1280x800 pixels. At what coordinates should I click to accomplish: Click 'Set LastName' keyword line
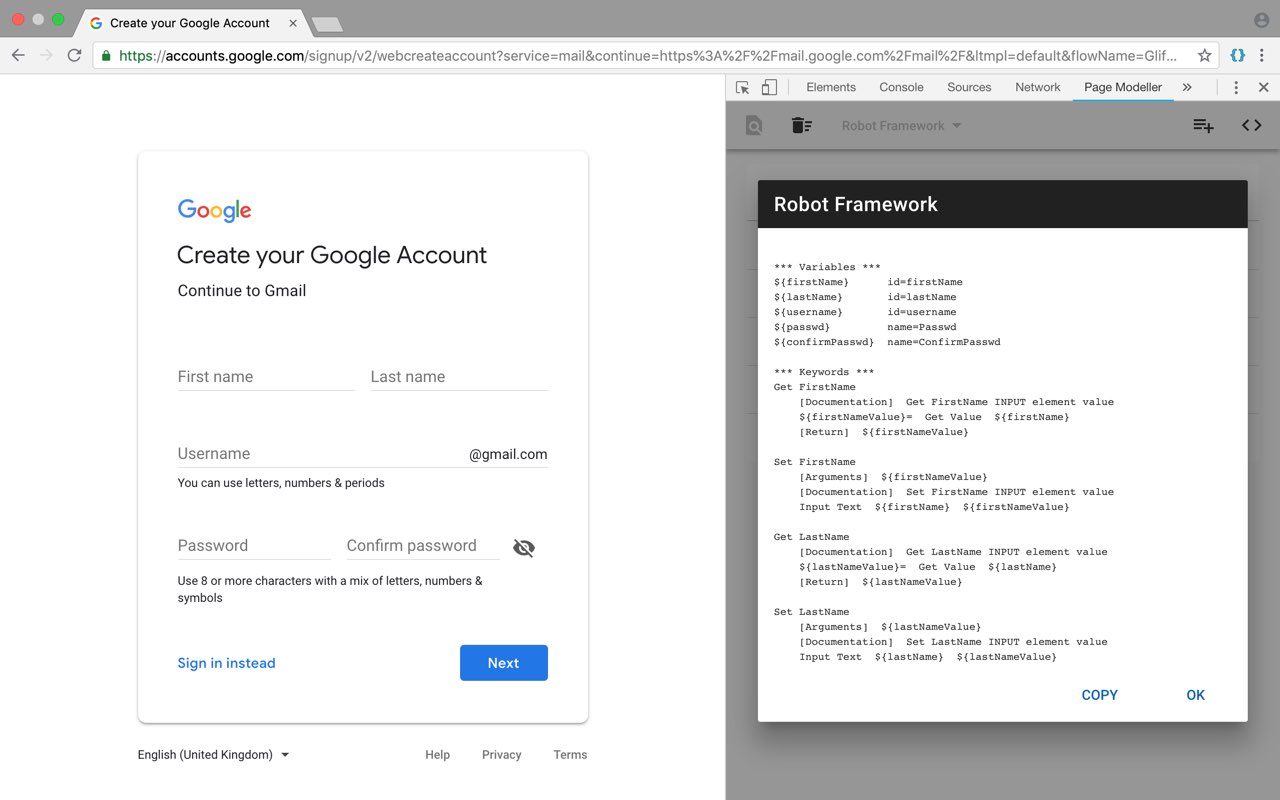[x=811, y=612]
